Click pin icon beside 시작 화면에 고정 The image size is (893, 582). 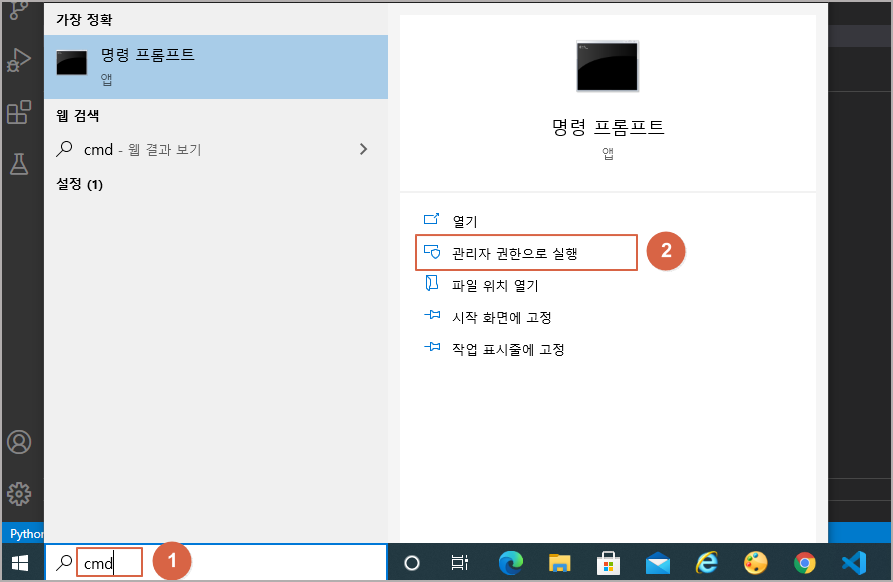(x=432, y=314)
